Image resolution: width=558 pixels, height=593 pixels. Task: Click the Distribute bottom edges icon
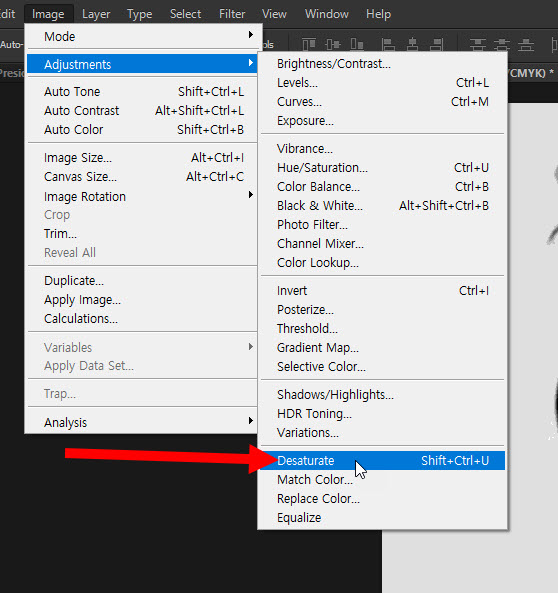526,44
